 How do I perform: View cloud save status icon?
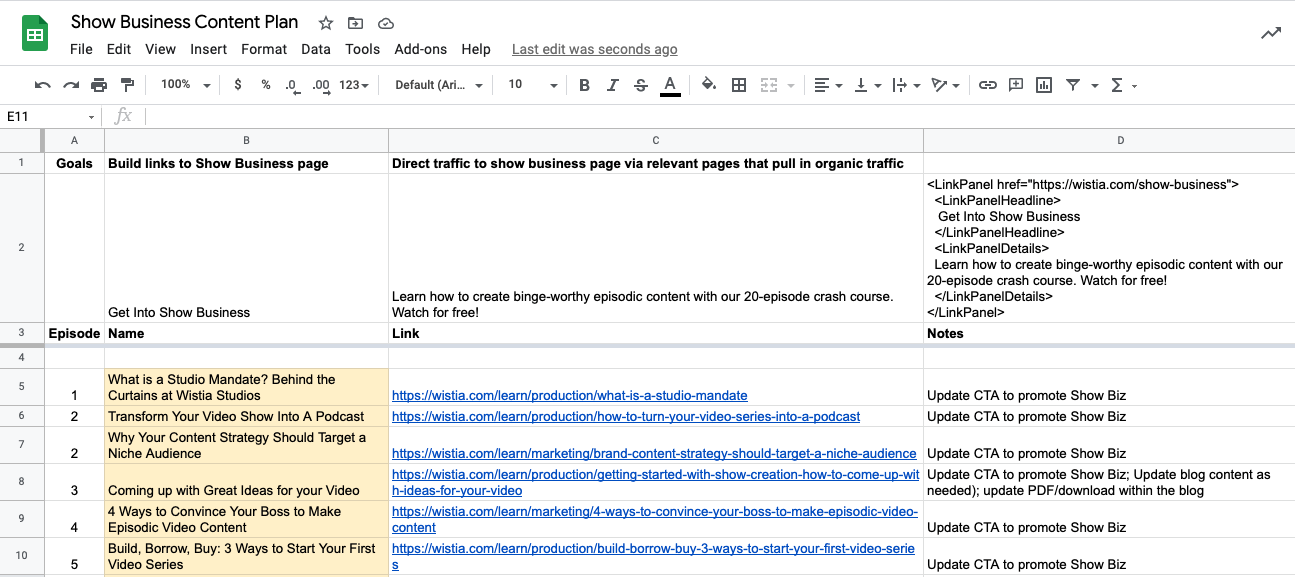click(386, 23)
